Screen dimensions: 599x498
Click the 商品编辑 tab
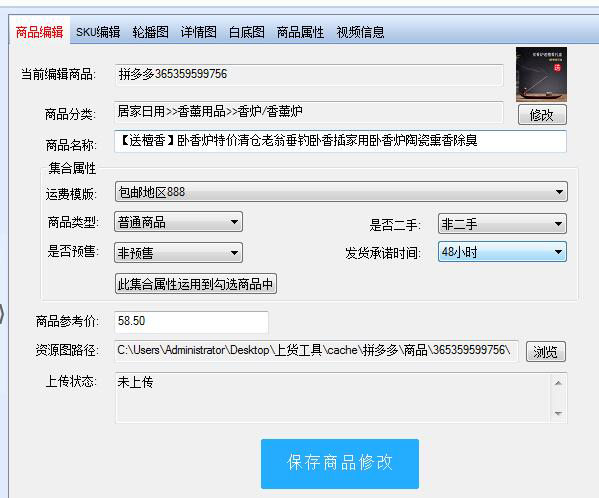39,32
